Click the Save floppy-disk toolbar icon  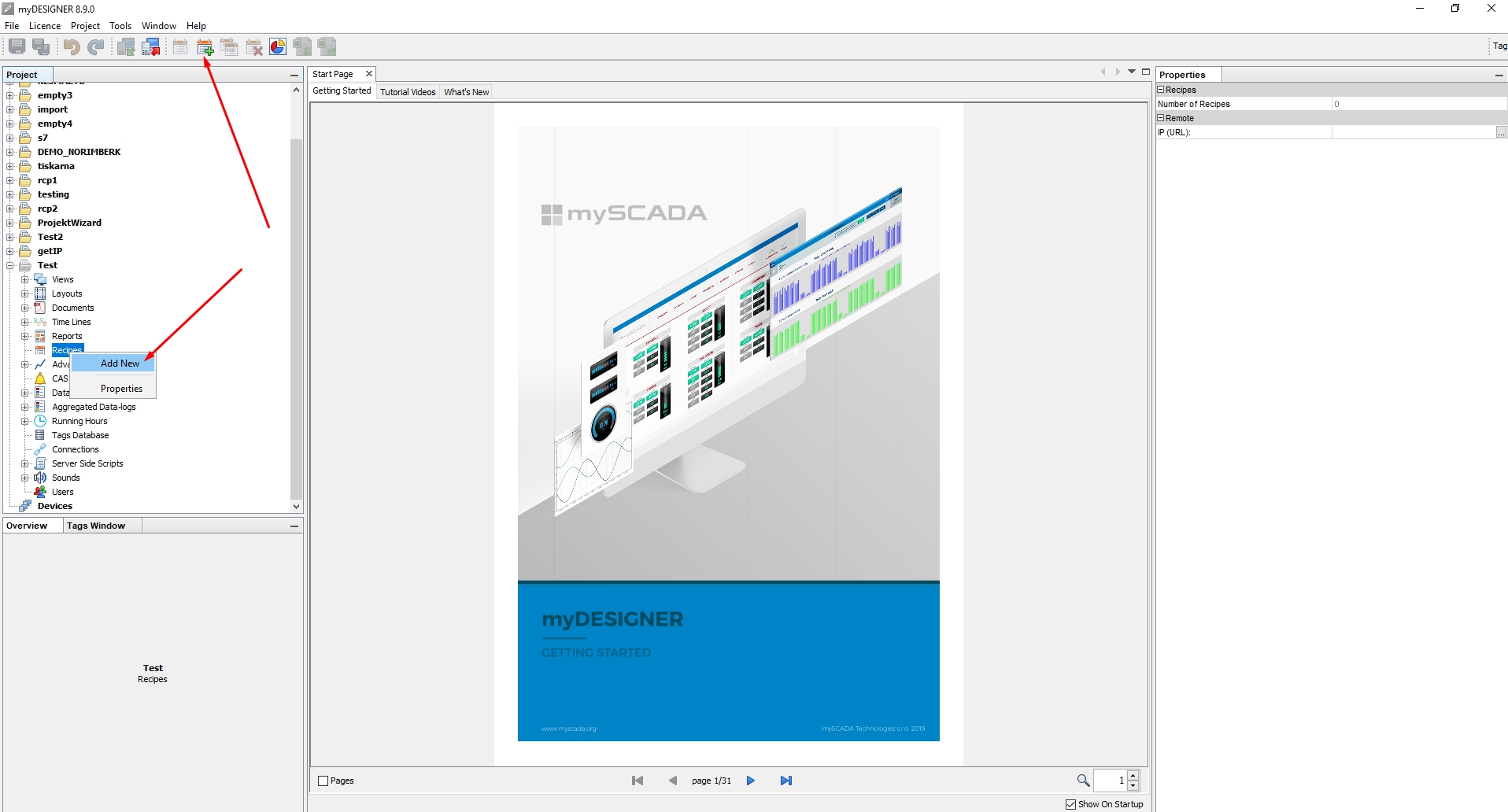click(x=17, y=47)
